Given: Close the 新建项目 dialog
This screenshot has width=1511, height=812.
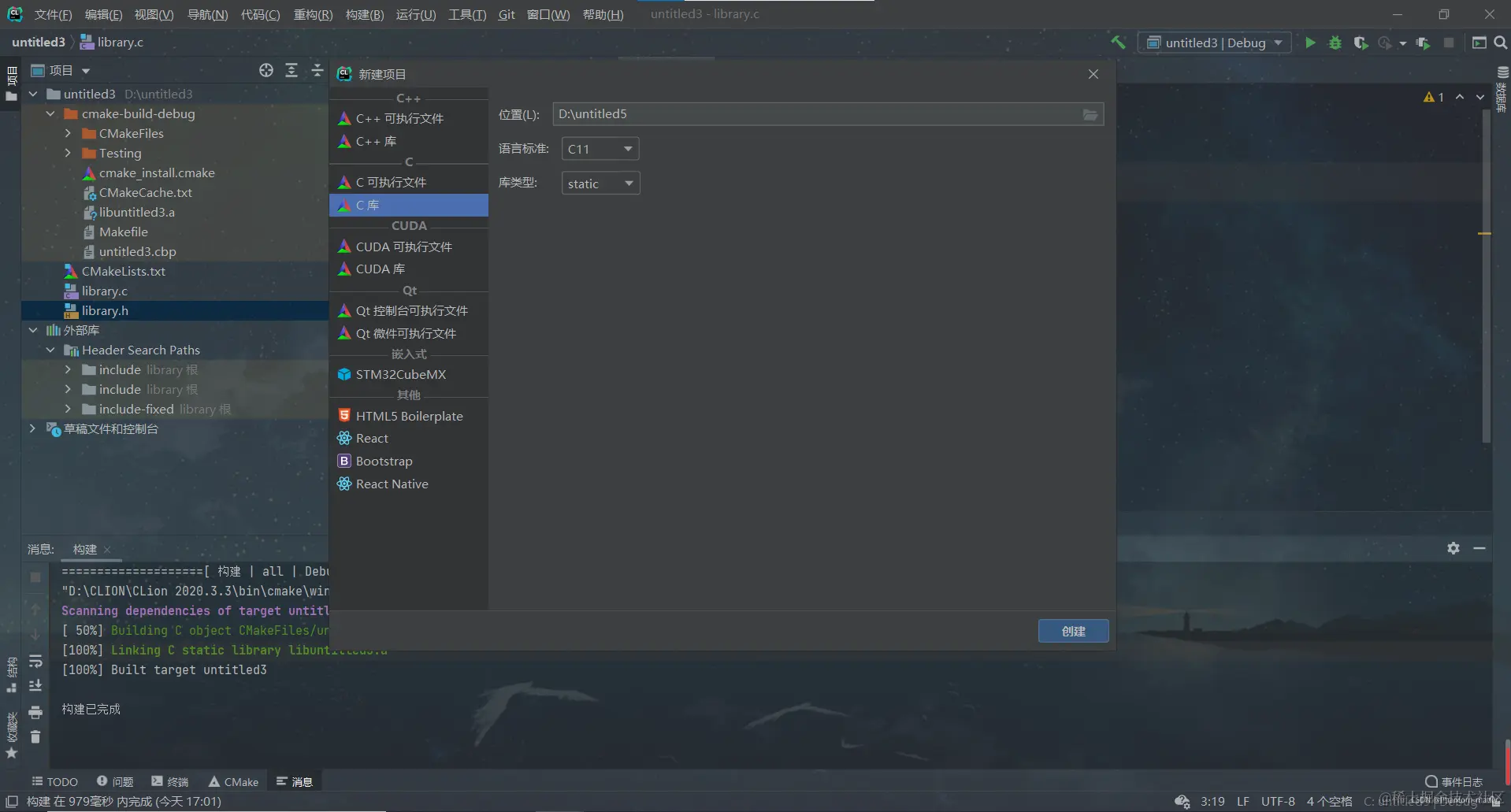Looking at the screenshot, I should click(1093, 74).
